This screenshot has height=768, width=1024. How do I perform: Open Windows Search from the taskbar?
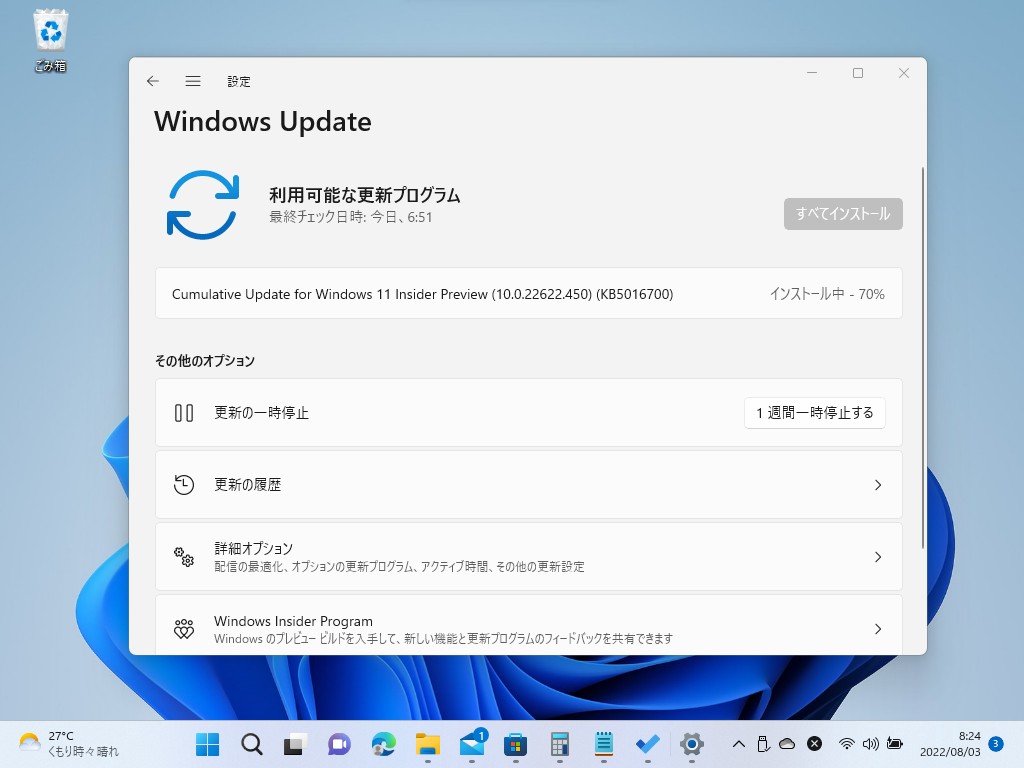click(251, 744)
